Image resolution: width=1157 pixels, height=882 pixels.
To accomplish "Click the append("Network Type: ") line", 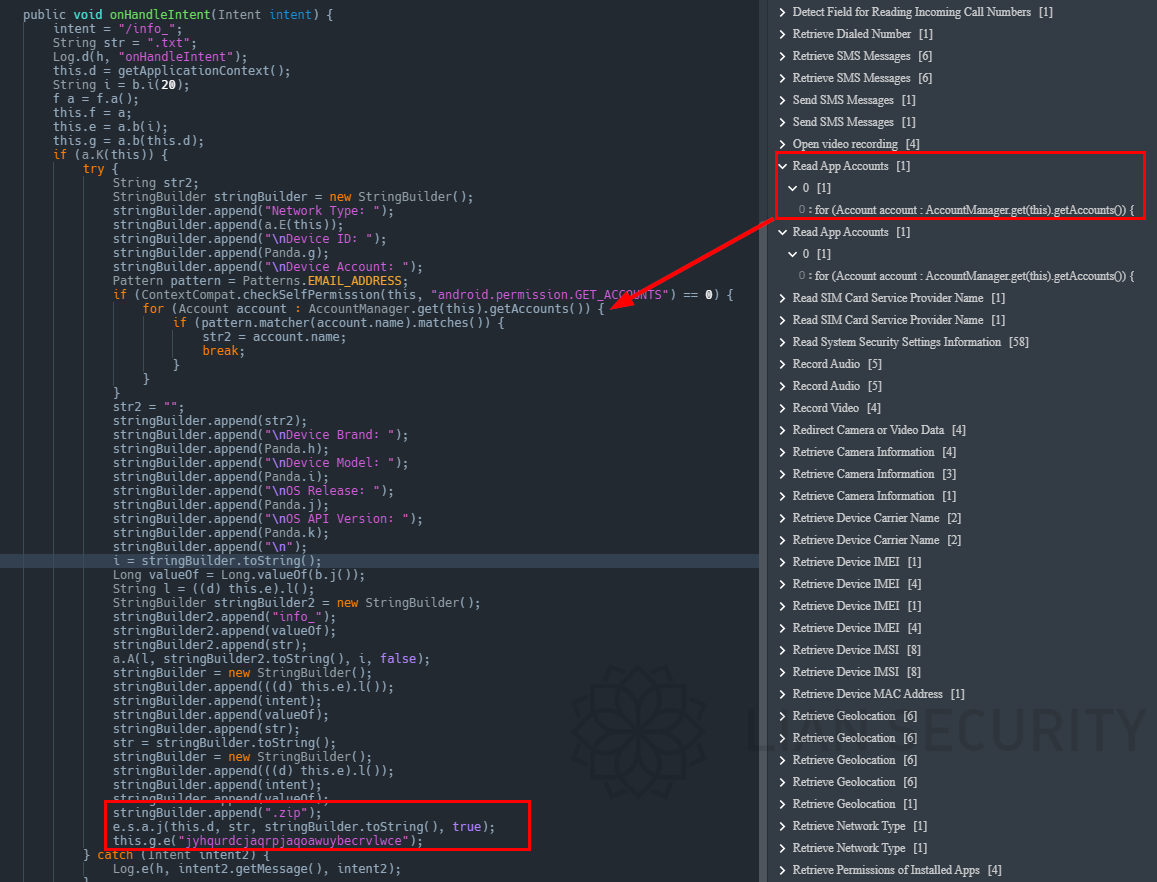I will coord(253,211).
